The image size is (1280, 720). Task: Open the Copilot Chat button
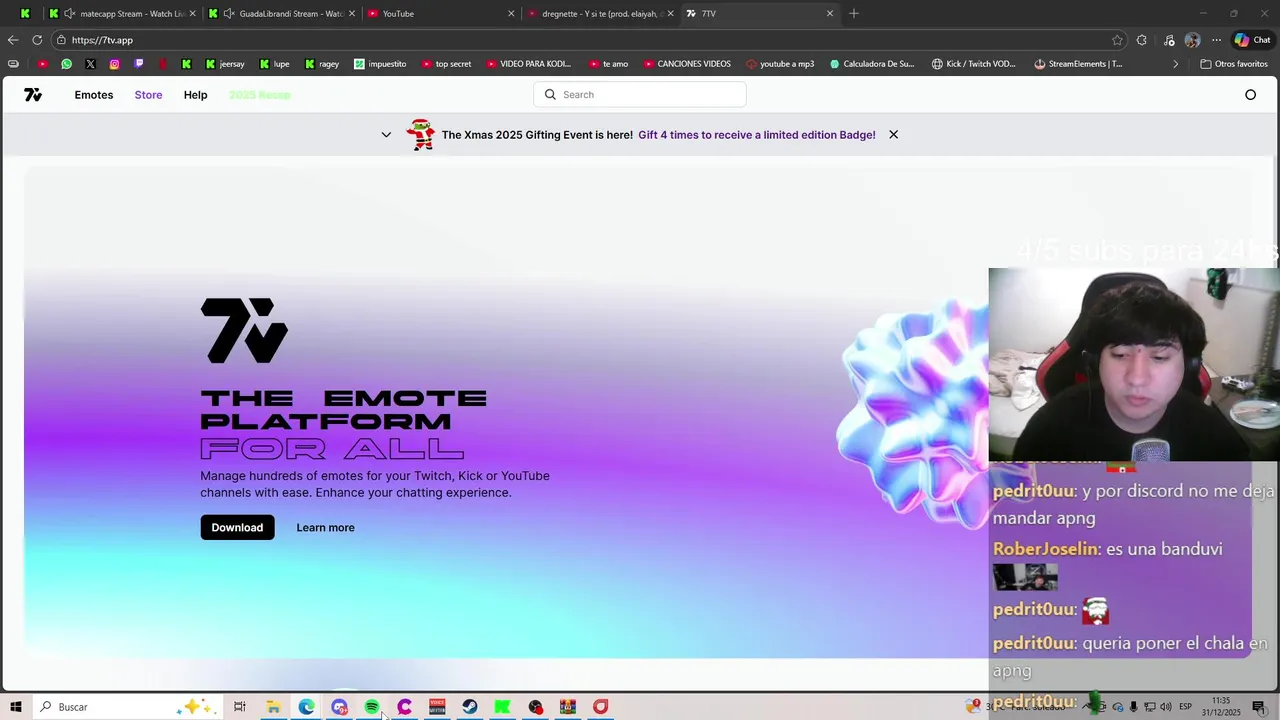1252,40
